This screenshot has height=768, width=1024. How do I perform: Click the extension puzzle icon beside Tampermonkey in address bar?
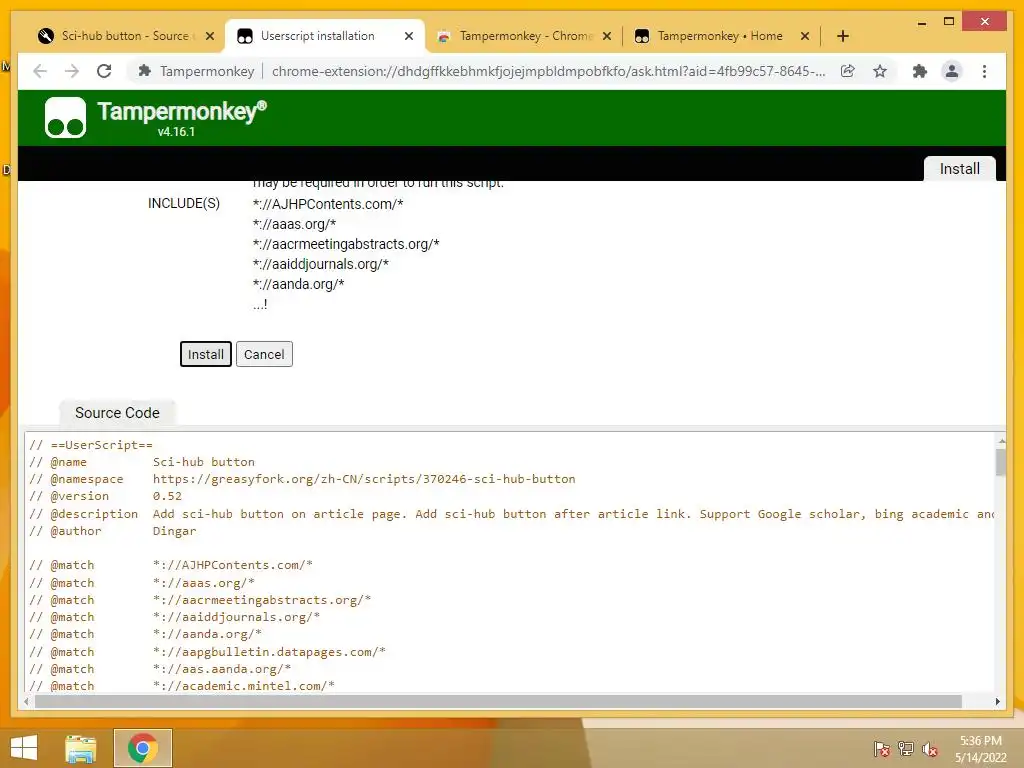pos(144,71)
